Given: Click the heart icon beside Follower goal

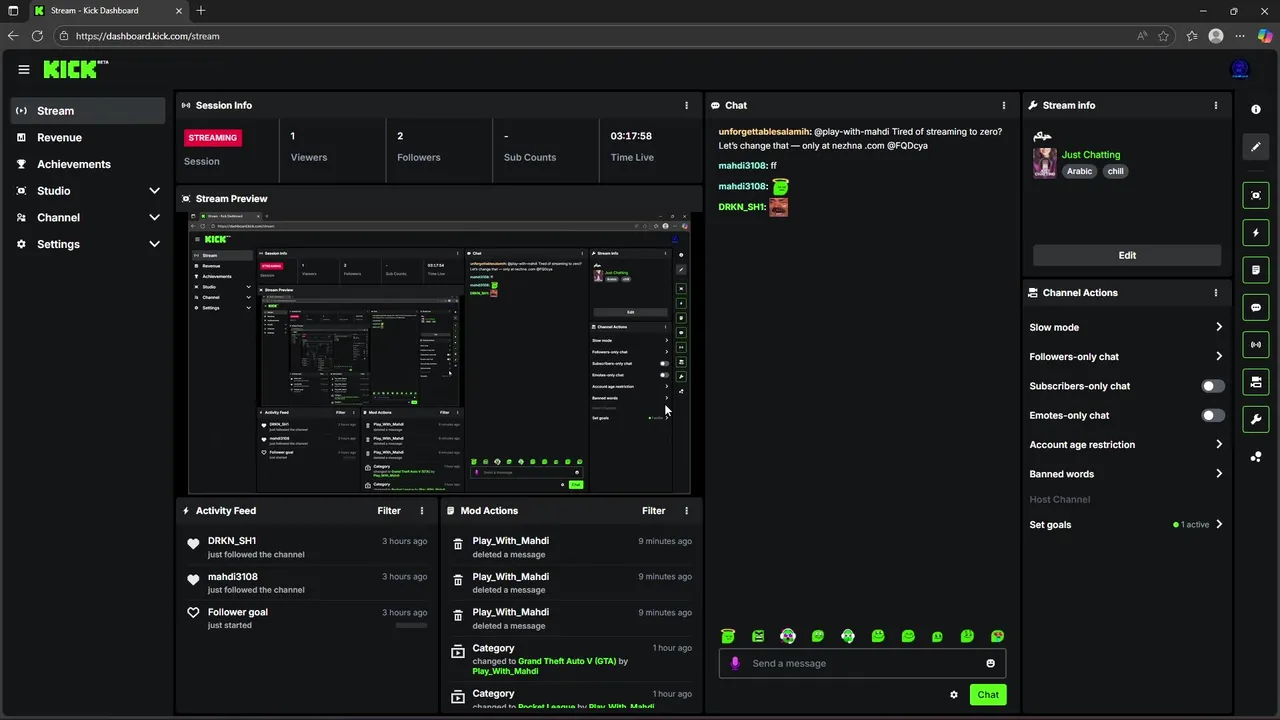Looking at the screenshot, I should (194, 612).
